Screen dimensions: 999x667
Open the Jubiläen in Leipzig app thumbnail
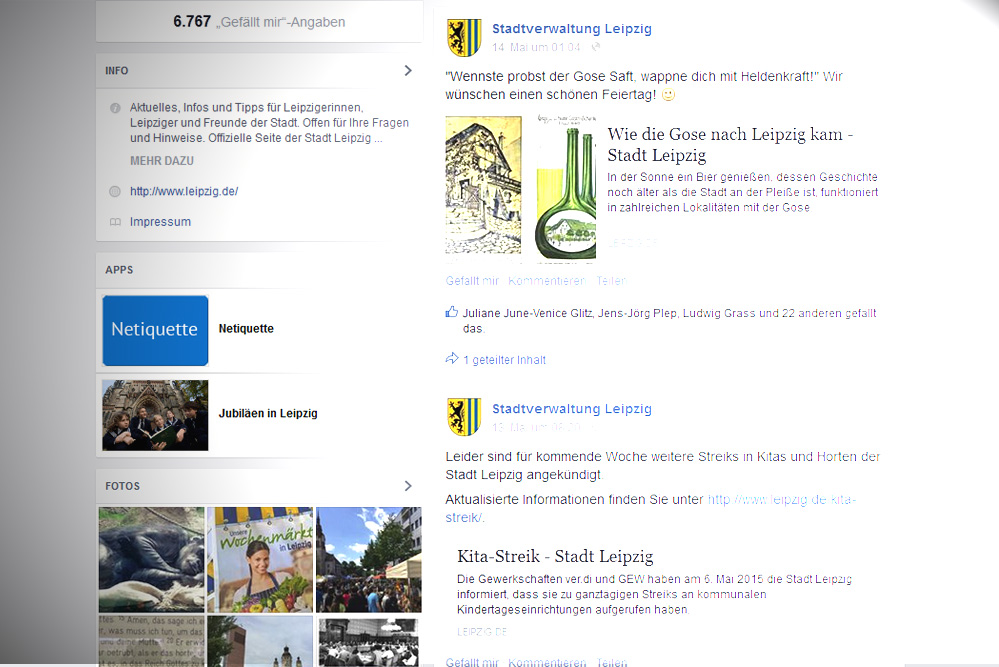tap(155, 415)
